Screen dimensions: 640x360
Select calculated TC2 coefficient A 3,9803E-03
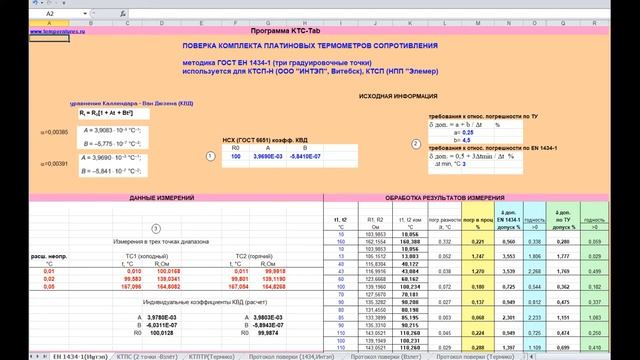coord(268,317)
